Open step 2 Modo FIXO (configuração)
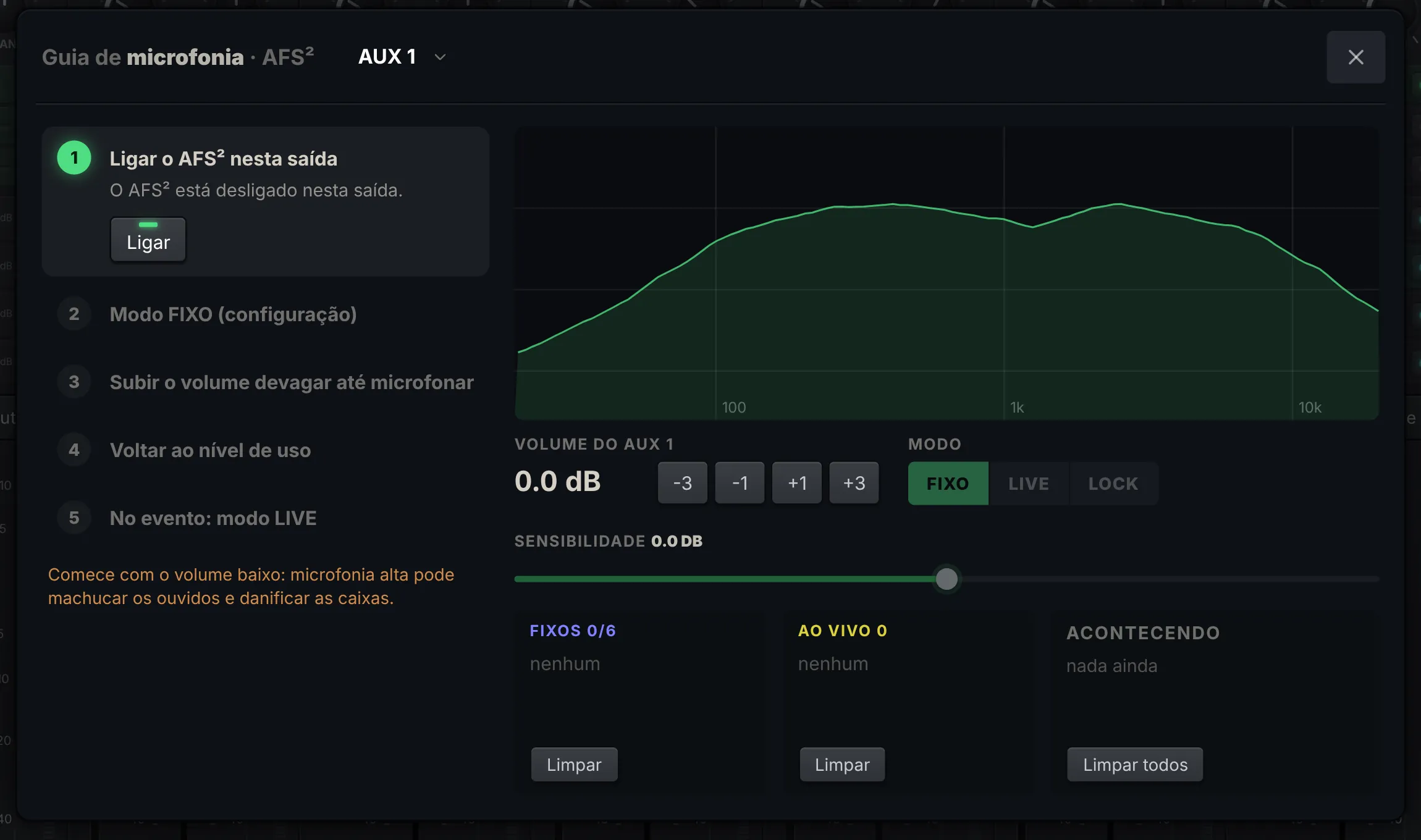 click(266, 314)
